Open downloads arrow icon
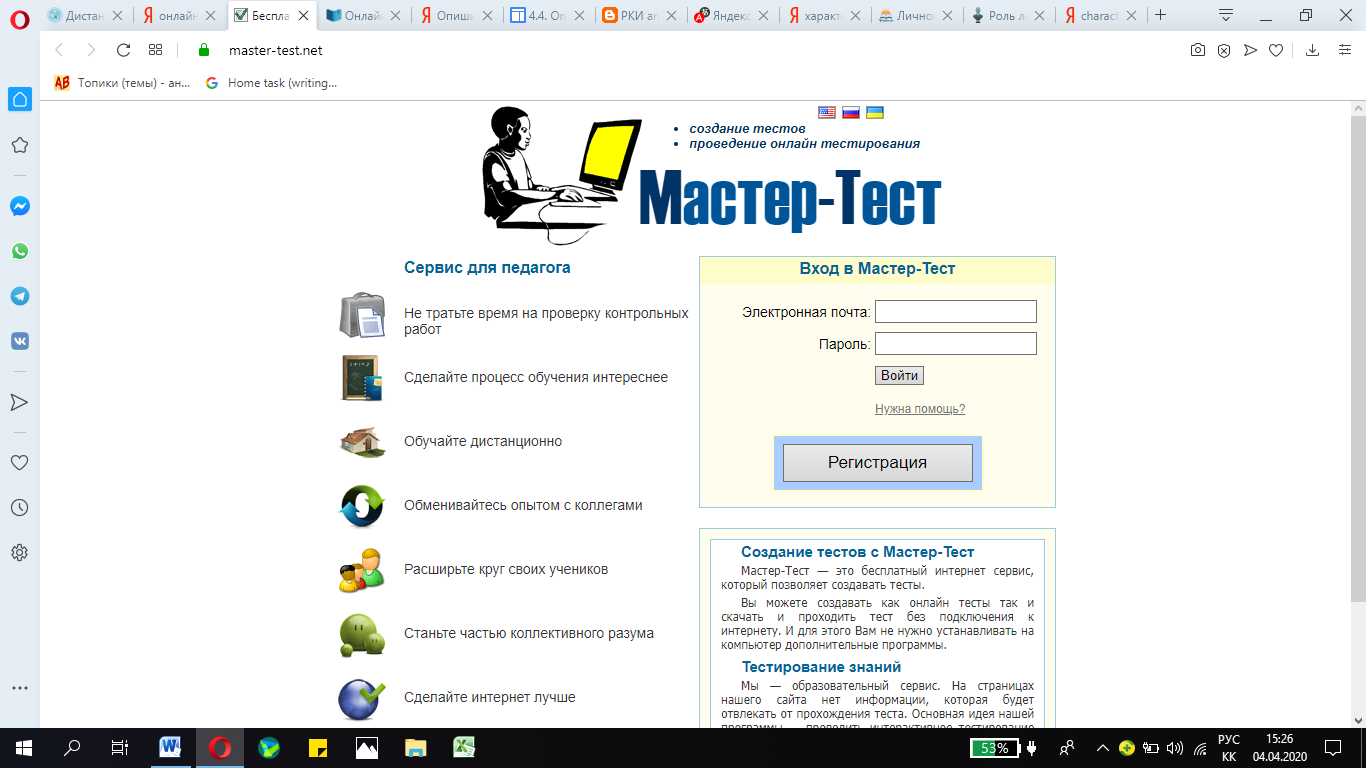1366x768 pixels. tap(1313, 50)
